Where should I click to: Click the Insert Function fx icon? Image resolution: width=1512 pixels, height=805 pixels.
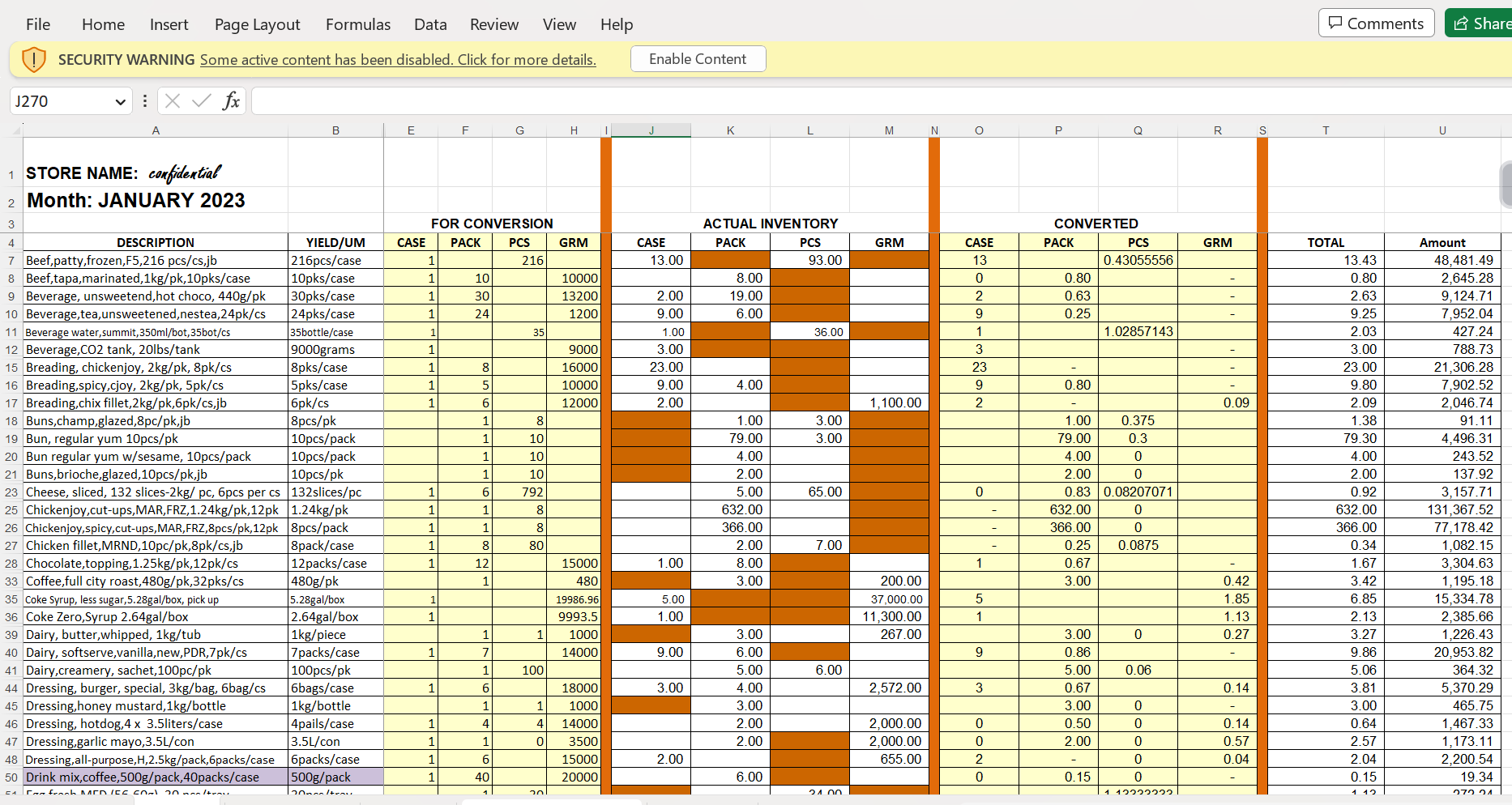(231, 101)
